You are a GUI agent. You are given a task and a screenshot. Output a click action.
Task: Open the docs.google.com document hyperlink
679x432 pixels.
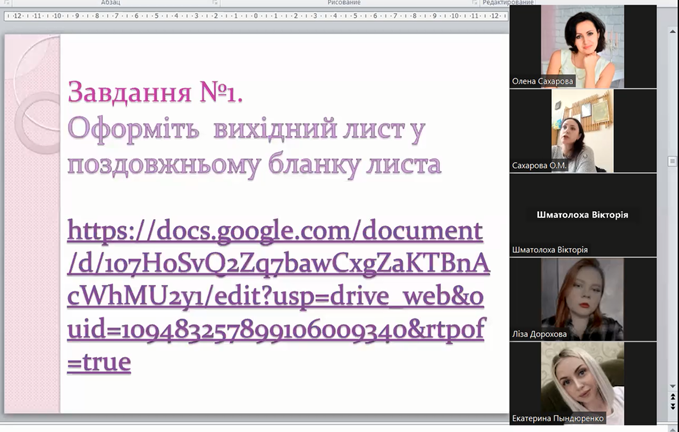coord(278,296)
